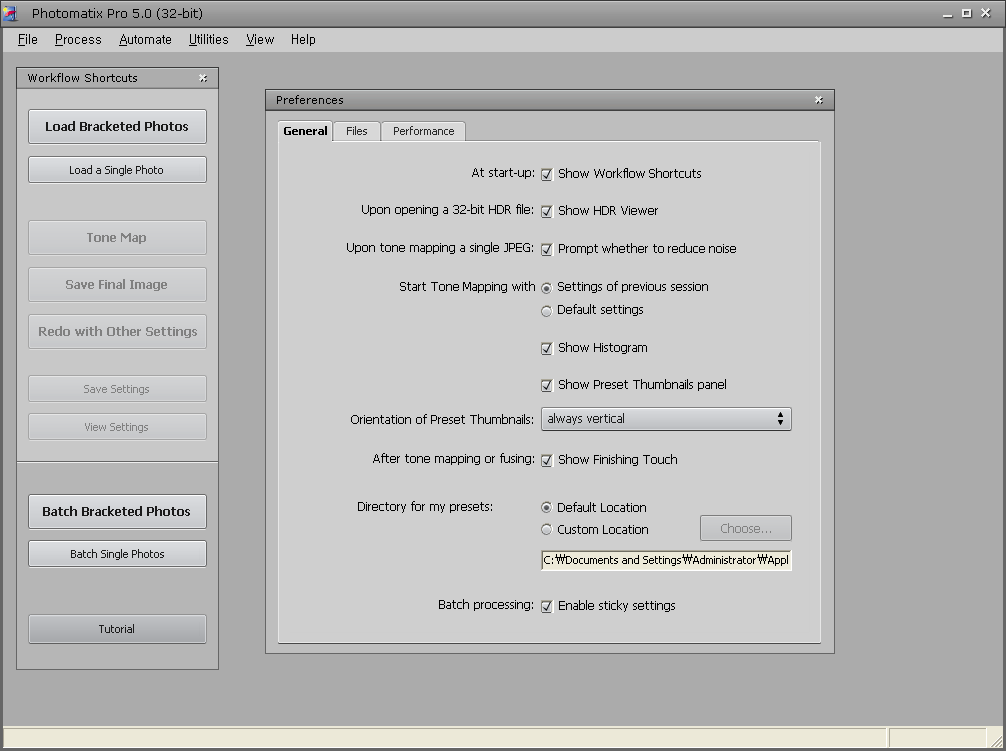Image resolution: width=1006 pixels, height=751 pixels.
Task: Toggle Show Preset Thumbnails panel checkbox
Action: (x=547, y=385)
